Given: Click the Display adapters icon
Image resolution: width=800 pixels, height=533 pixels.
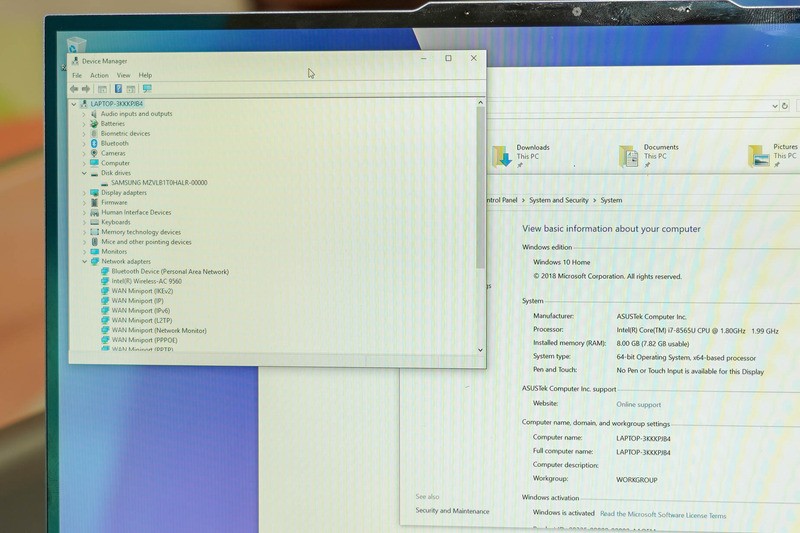Looking at the screenshot, I should click(94, 193).
